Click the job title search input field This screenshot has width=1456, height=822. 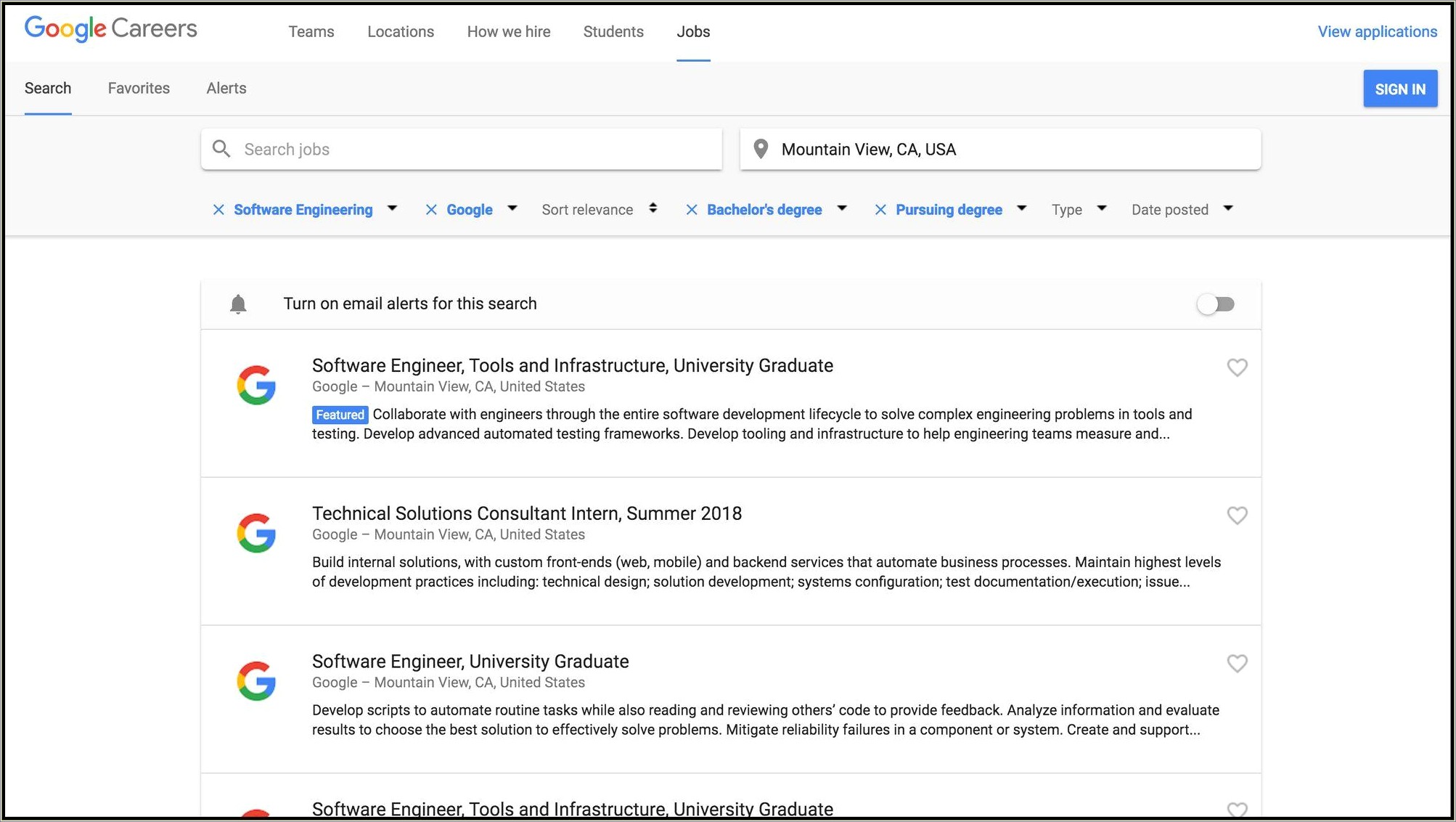pos(463,149)
